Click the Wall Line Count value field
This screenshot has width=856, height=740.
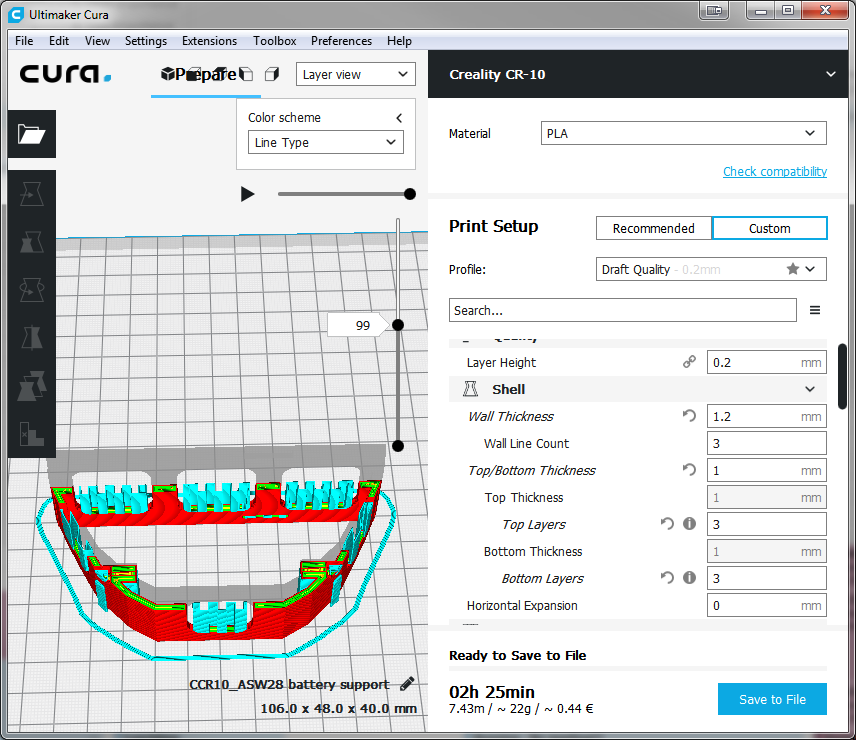click(766, 443)
